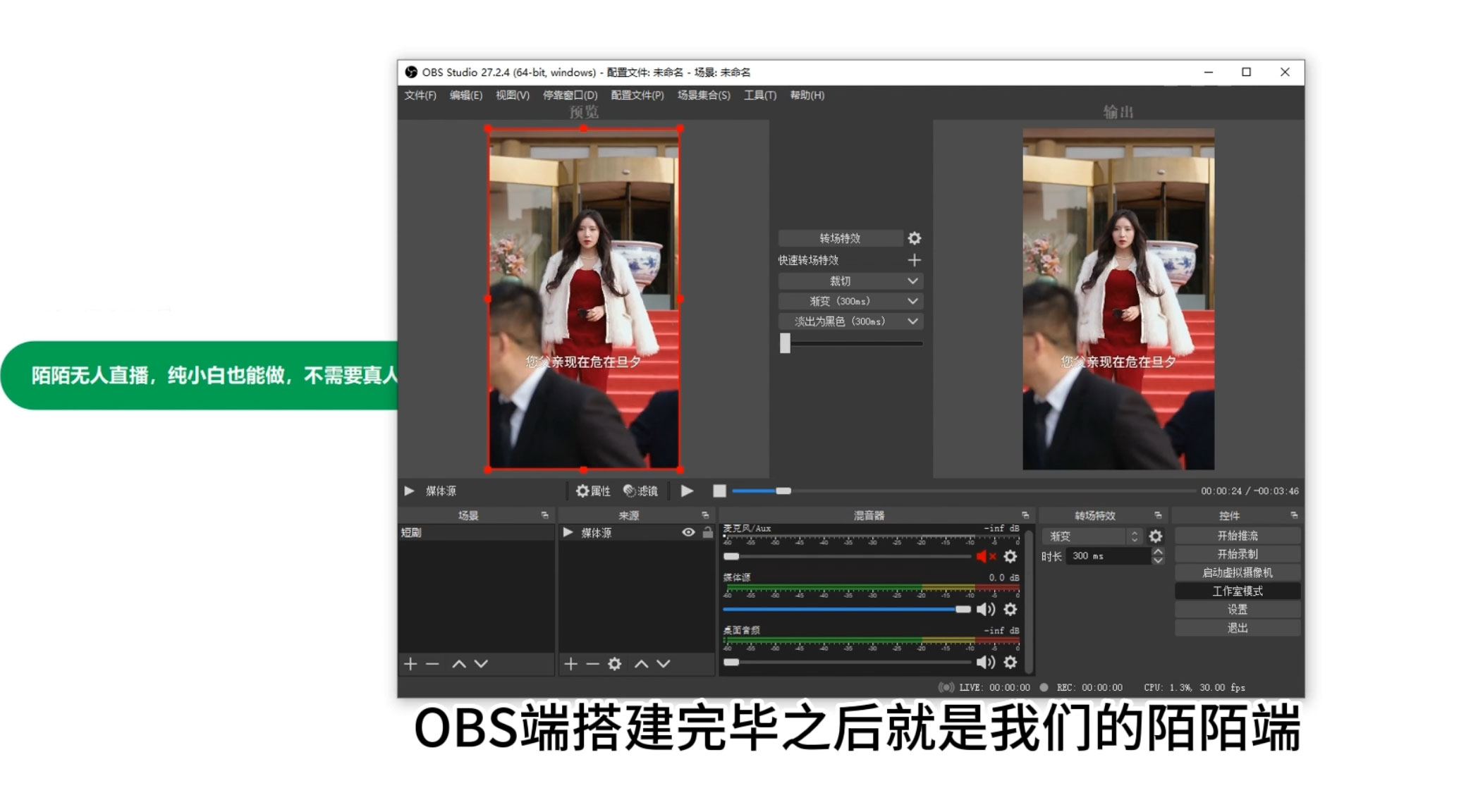
Task: Open the 转场特效 settings gear
Action: 915,238
